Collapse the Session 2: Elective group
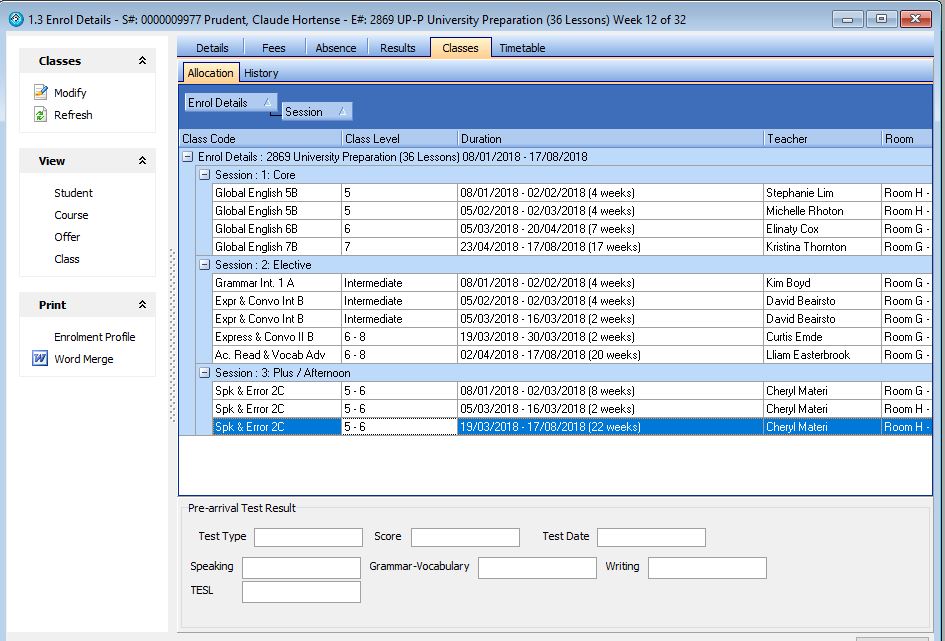The image size is (945, 641). pos(205,265)
